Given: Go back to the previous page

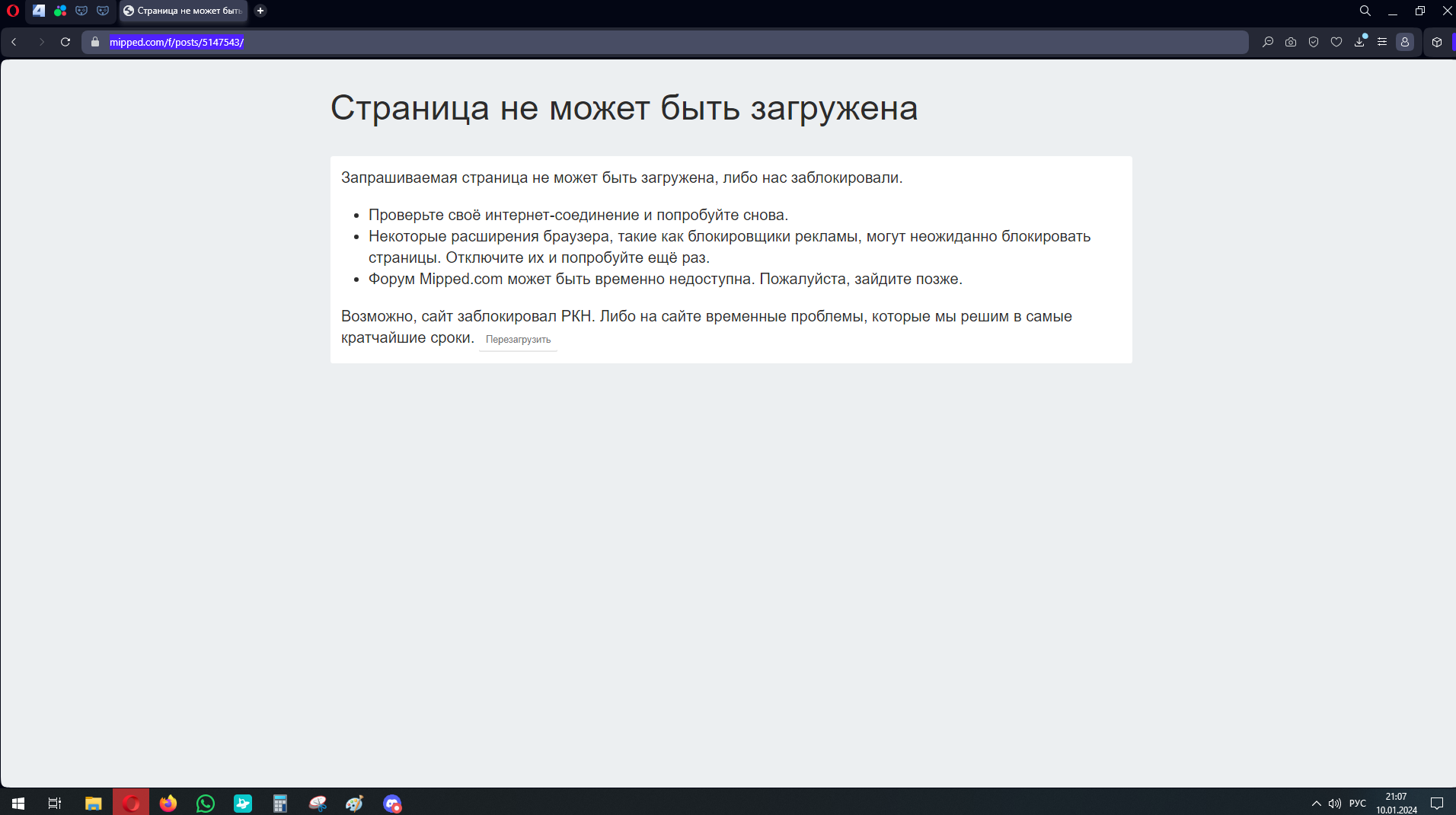Looking at the screenshot, I should tap(14, 42).
